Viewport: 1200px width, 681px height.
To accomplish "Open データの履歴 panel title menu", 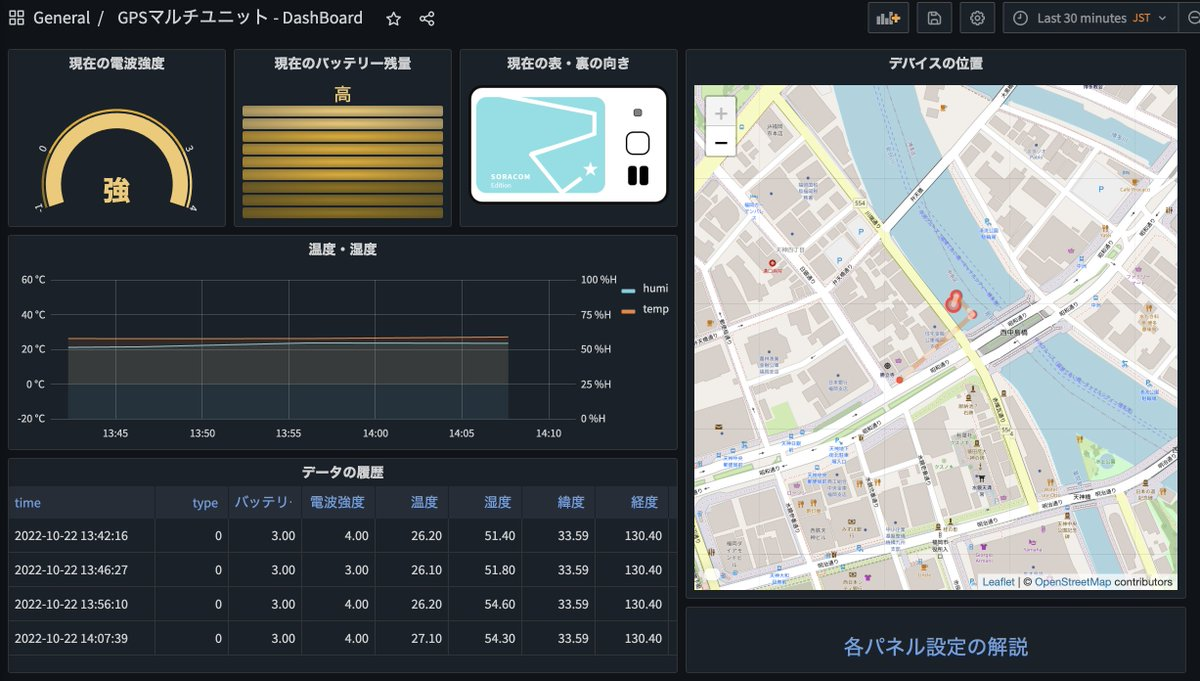I will pos(343,473).
